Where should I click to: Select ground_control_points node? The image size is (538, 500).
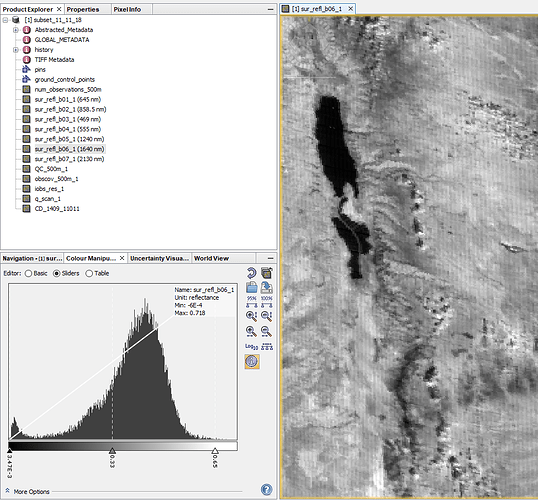tap(65, 80)
